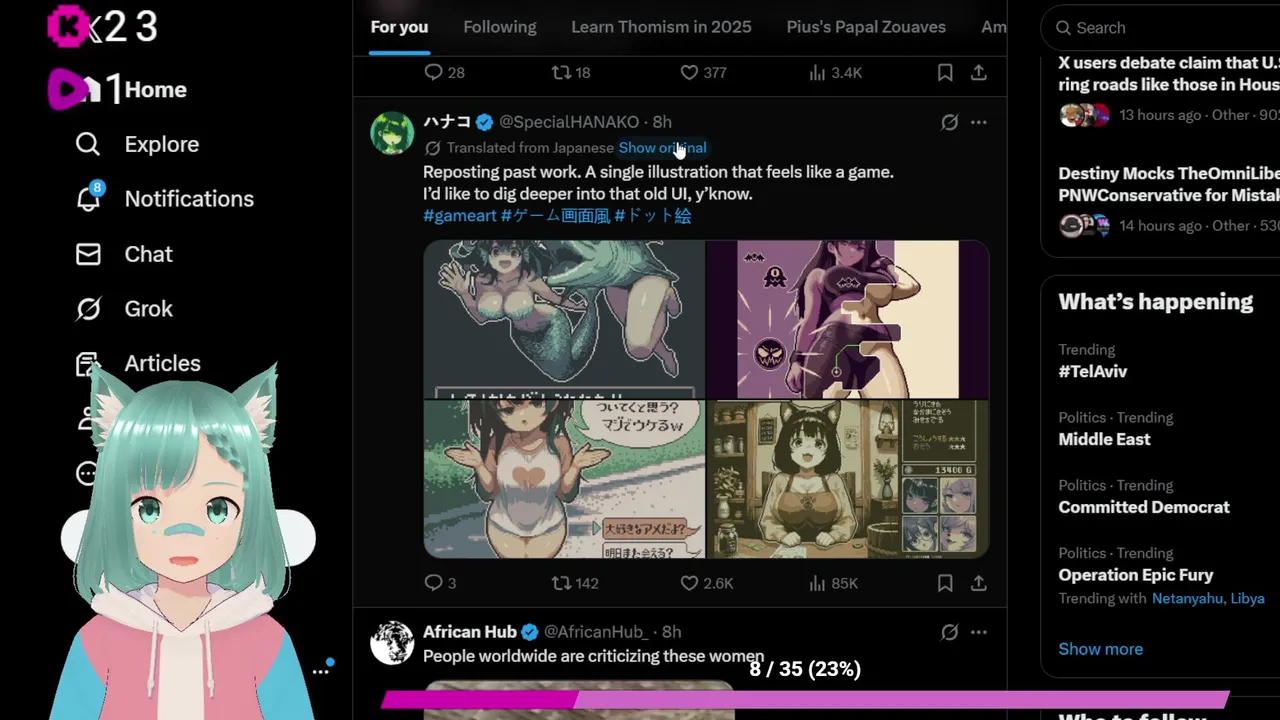The image size is (1280, 720).
Task: Open more options on SpecialHANAKO post
Action: click(x=979, y=122)
